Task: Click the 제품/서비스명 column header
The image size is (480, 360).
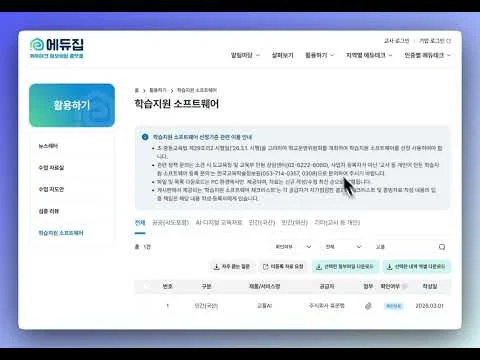Action: (264, 286)
